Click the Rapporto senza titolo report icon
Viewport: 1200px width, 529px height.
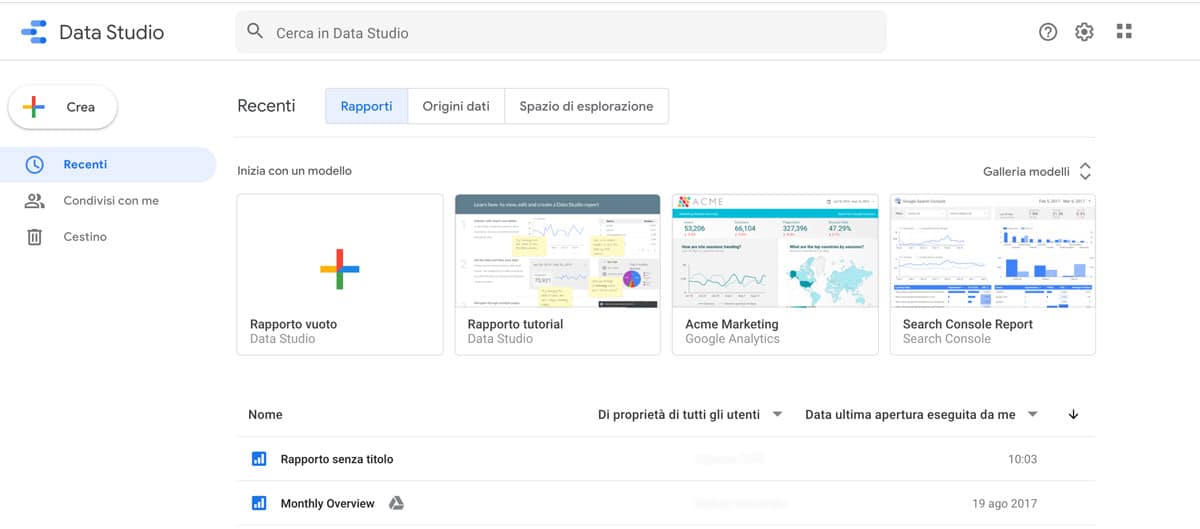[x=259, y=459]
